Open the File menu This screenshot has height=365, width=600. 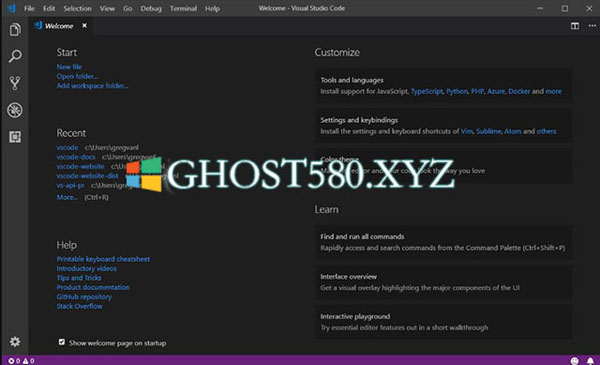(x=29, y=8)
